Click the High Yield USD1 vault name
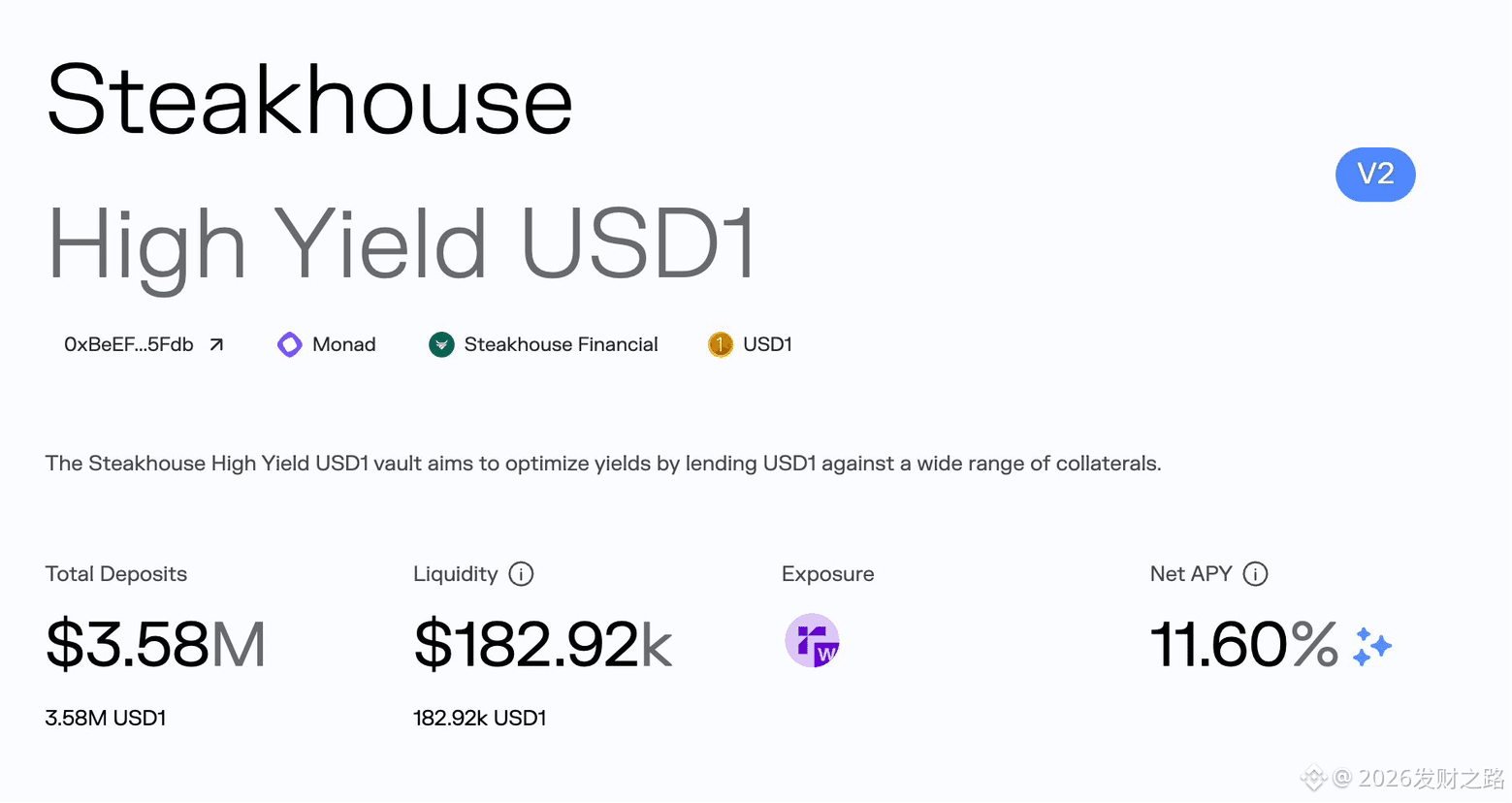The width and height of the screenshot is (1512, 803). pos(402,243)
